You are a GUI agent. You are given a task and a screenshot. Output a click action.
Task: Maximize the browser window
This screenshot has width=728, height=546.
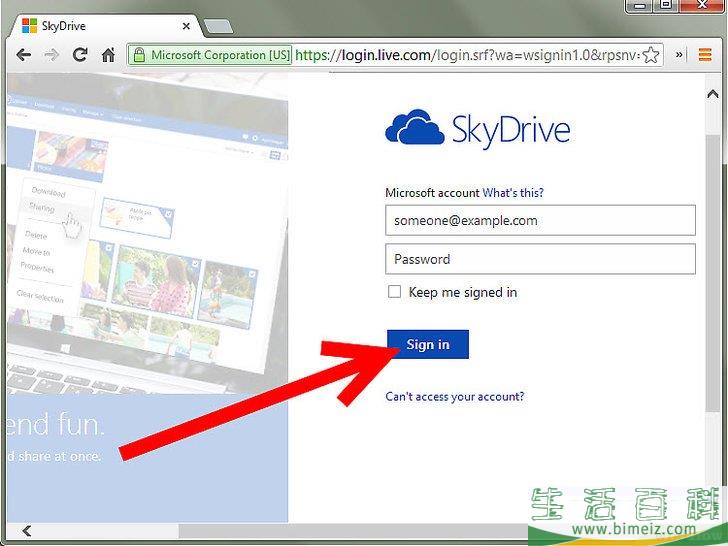pyautogui.click(x=666, y=5)
